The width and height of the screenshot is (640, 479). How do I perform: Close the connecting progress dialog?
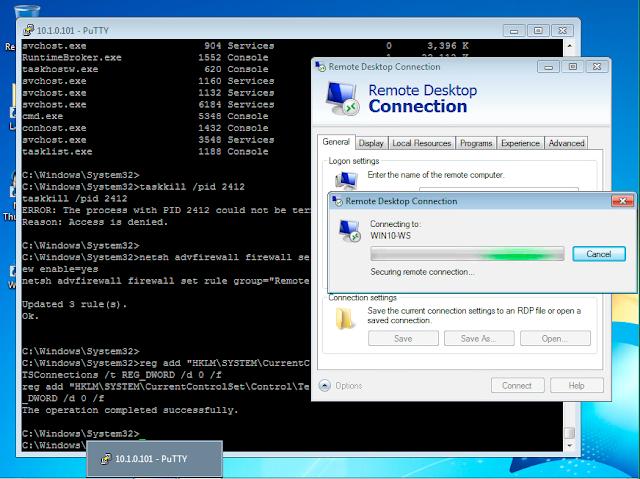click(x=622, y=201)
